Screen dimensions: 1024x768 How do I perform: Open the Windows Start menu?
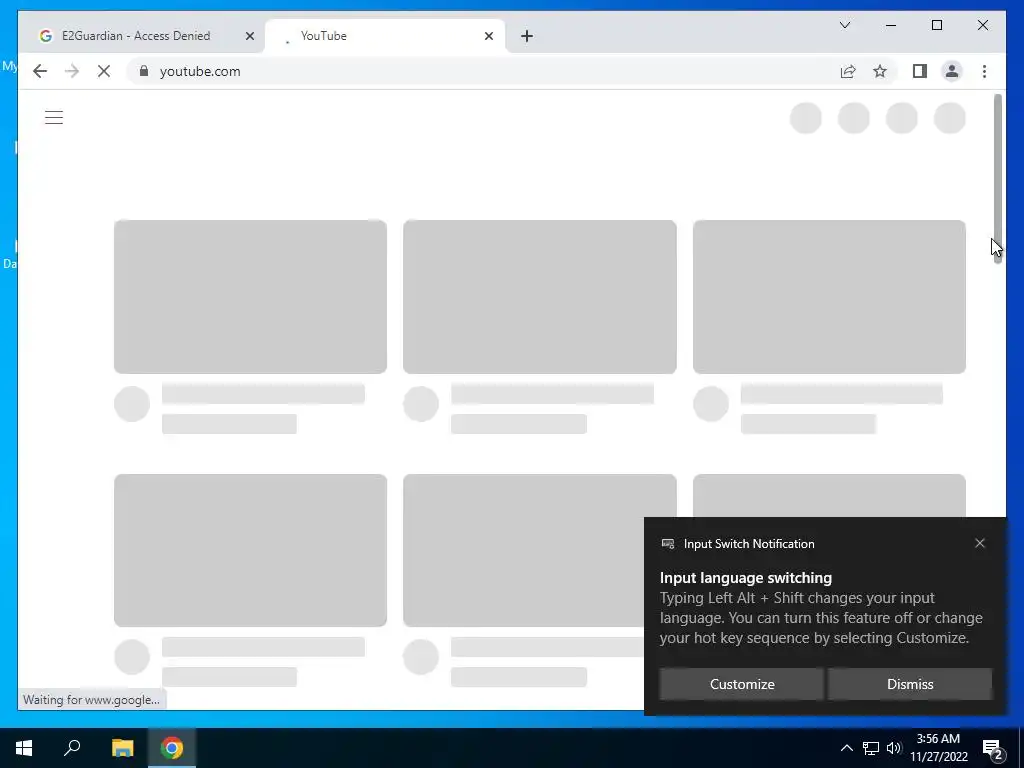click(x=24, y=748)
